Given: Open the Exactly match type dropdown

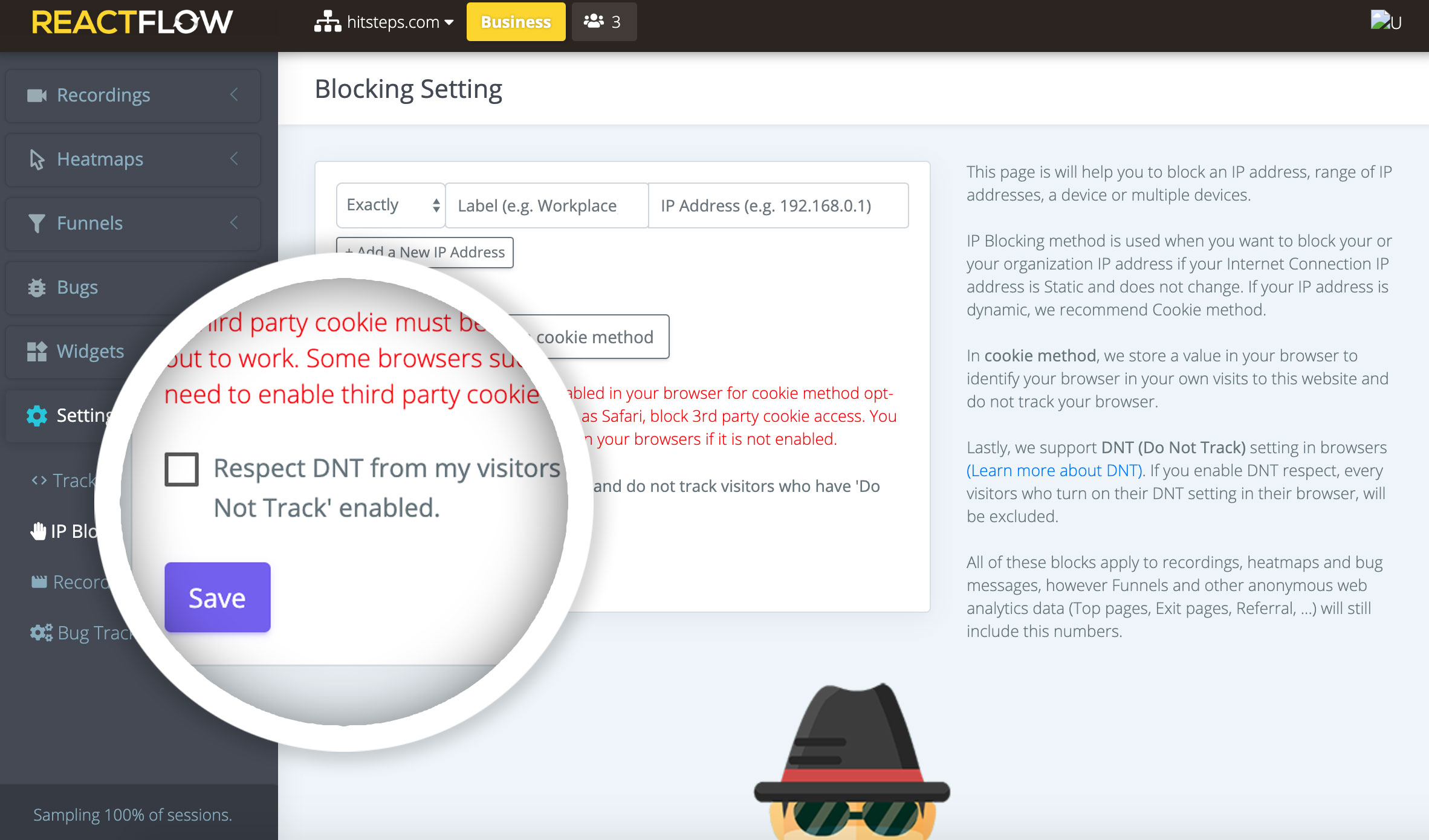Looking at the screenshot, I should click(x=391, y=205).
